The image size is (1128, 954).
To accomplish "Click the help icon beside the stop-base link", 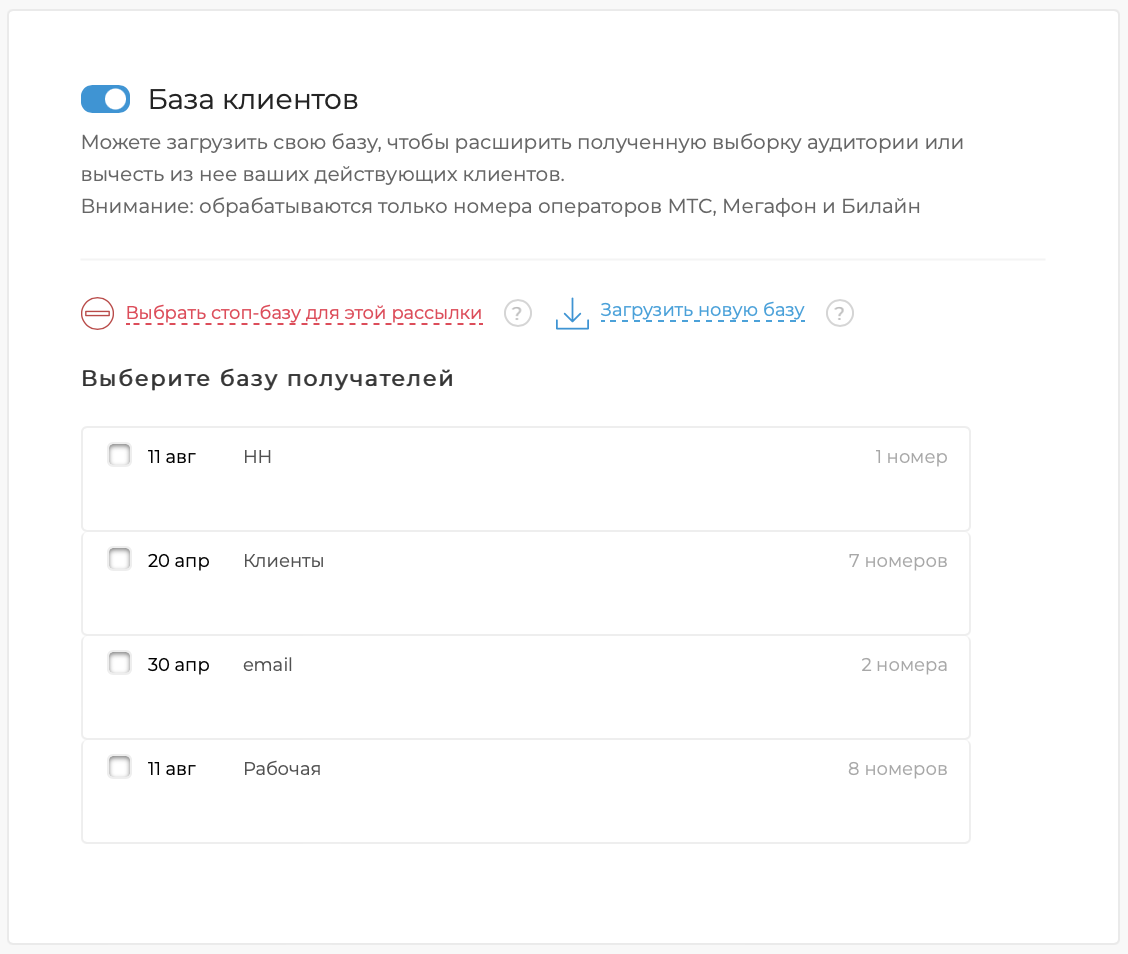I will (x=517, y=313).
